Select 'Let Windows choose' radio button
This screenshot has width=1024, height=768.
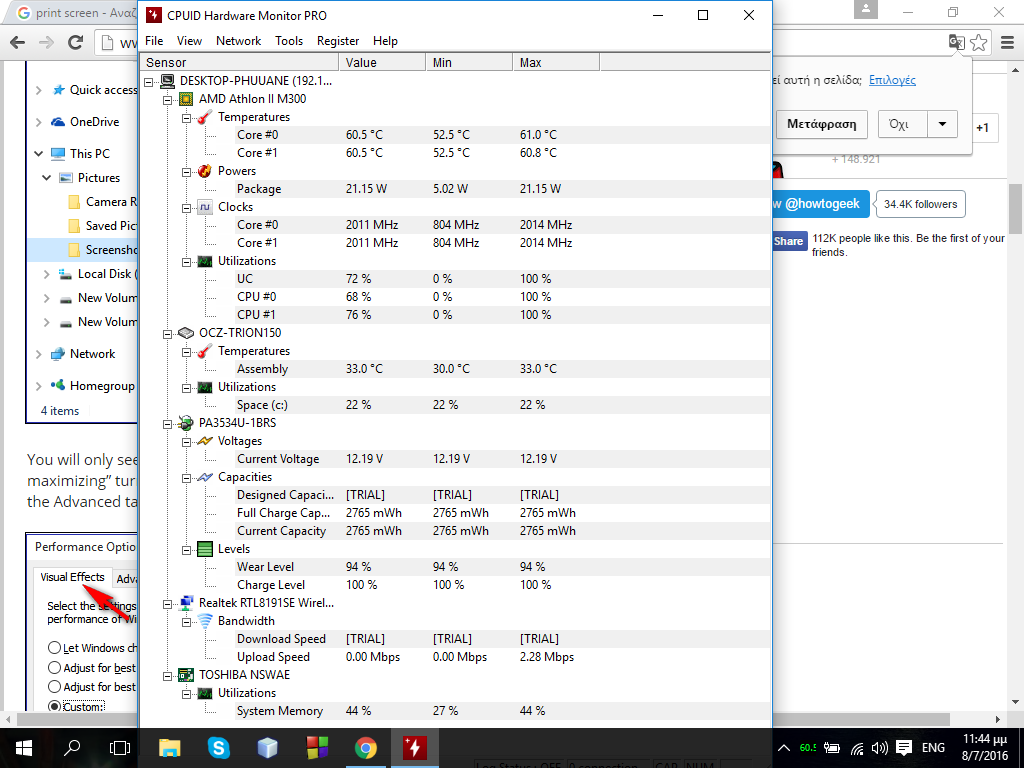[55, 648]
